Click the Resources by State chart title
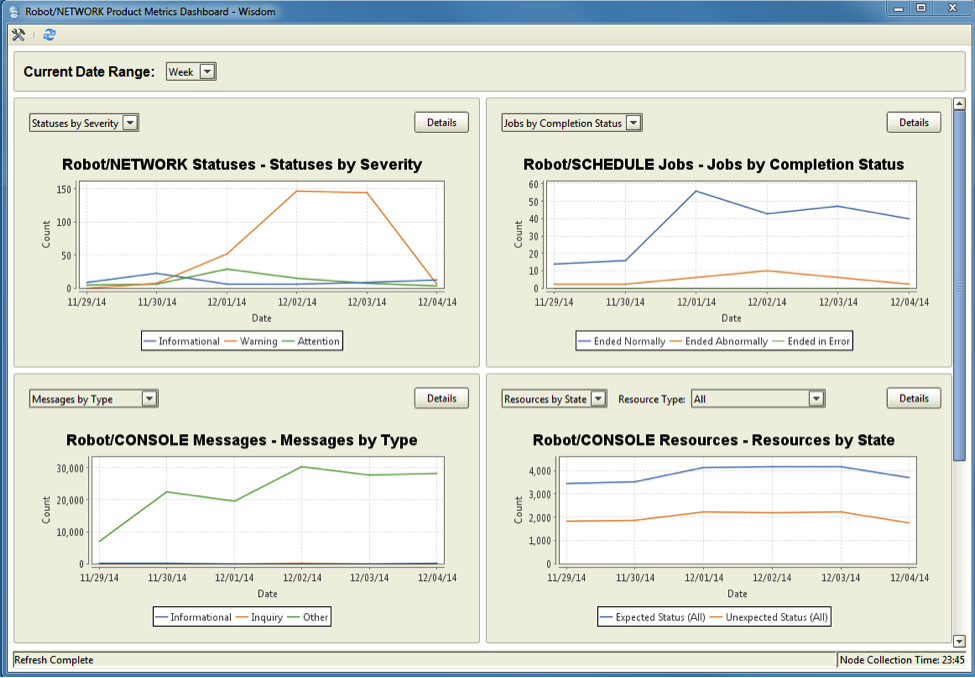The height and width of the screenshot is (678, 975). [713, 440]
